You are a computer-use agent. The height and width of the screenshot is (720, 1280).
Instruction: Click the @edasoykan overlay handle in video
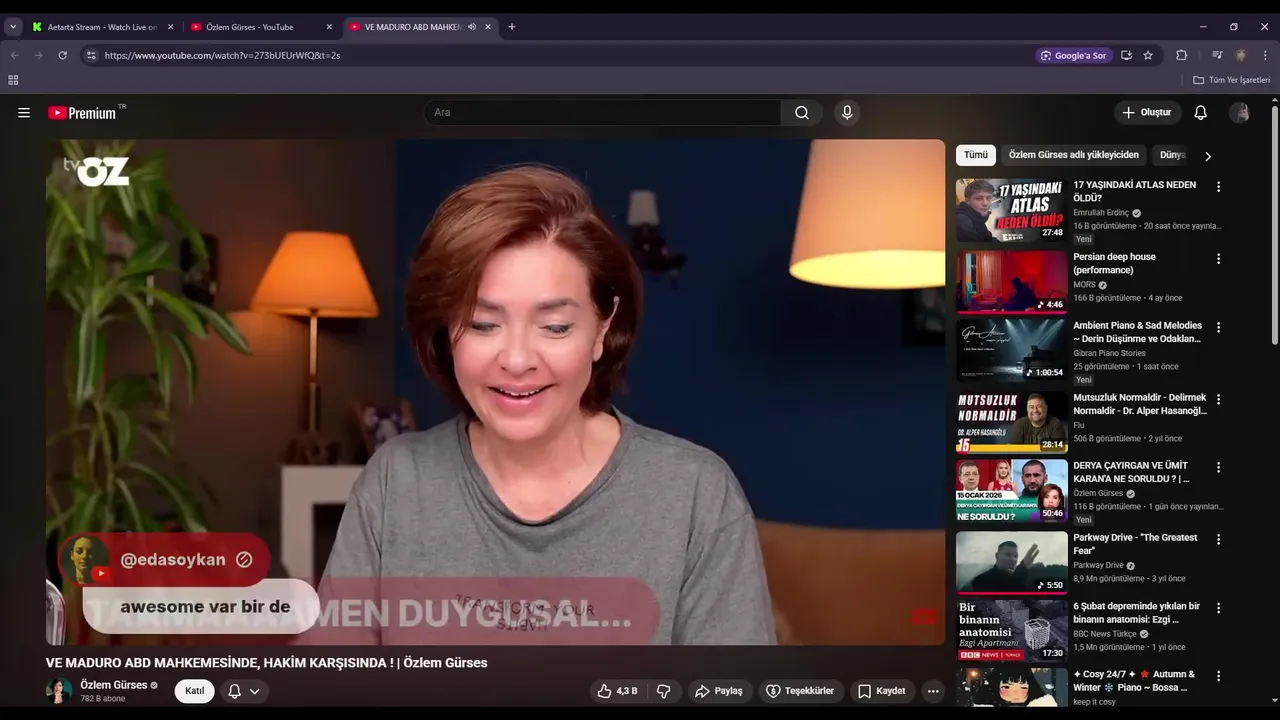pos(172,560)
